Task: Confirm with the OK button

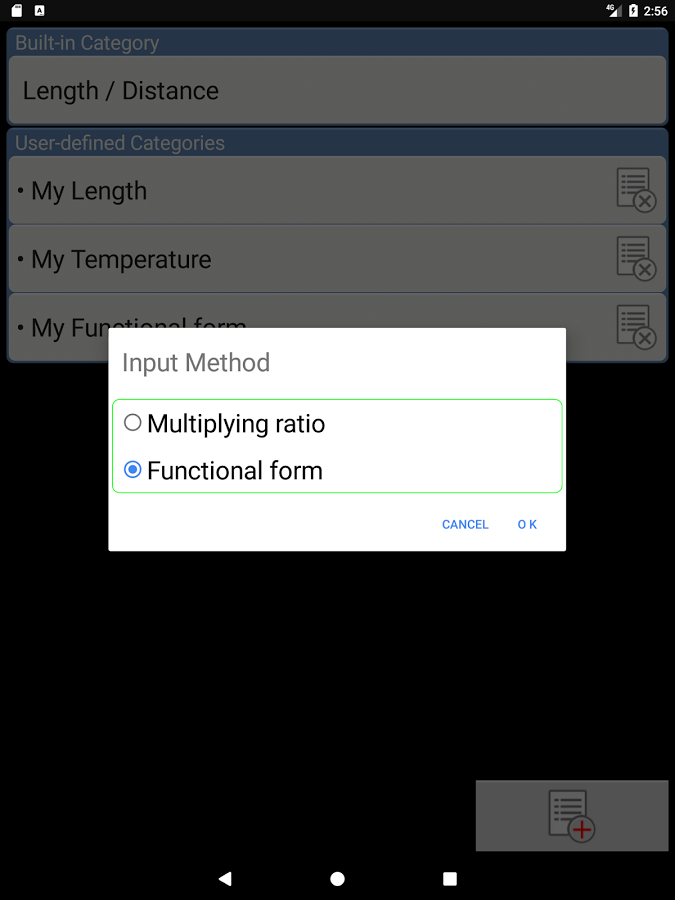Action: [x=527, y=524]
